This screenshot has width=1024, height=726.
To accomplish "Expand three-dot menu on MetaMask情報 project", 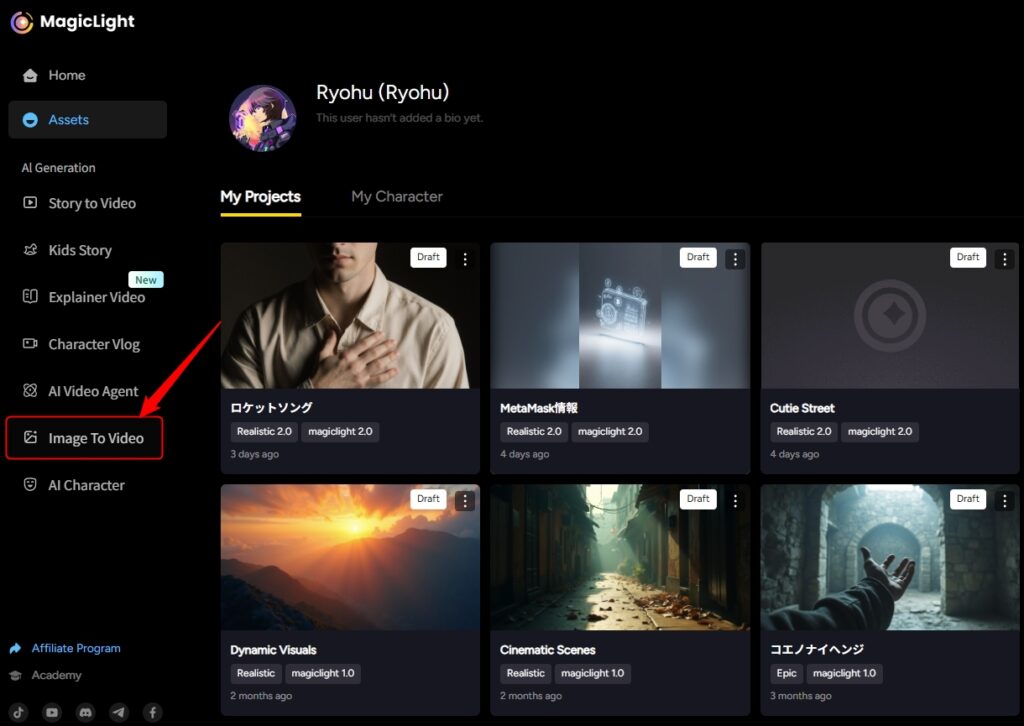I will coord(735,259).
